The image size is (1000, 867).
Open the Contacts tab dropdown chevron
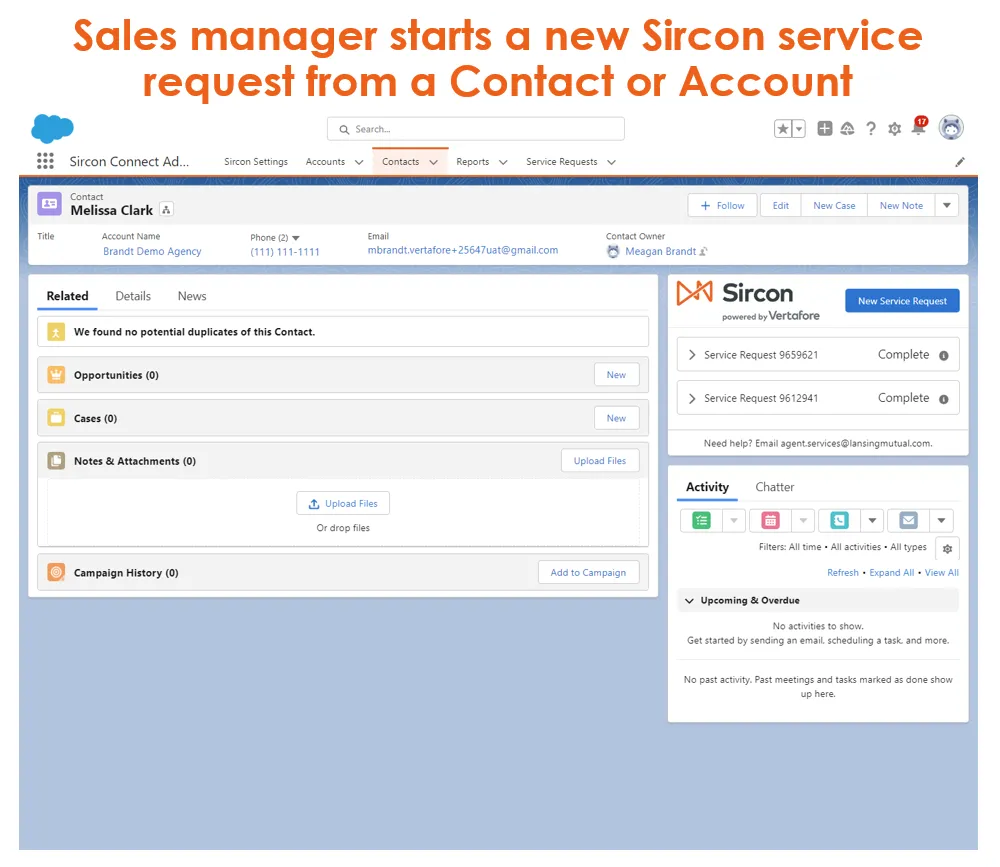[x=434, y=162]
